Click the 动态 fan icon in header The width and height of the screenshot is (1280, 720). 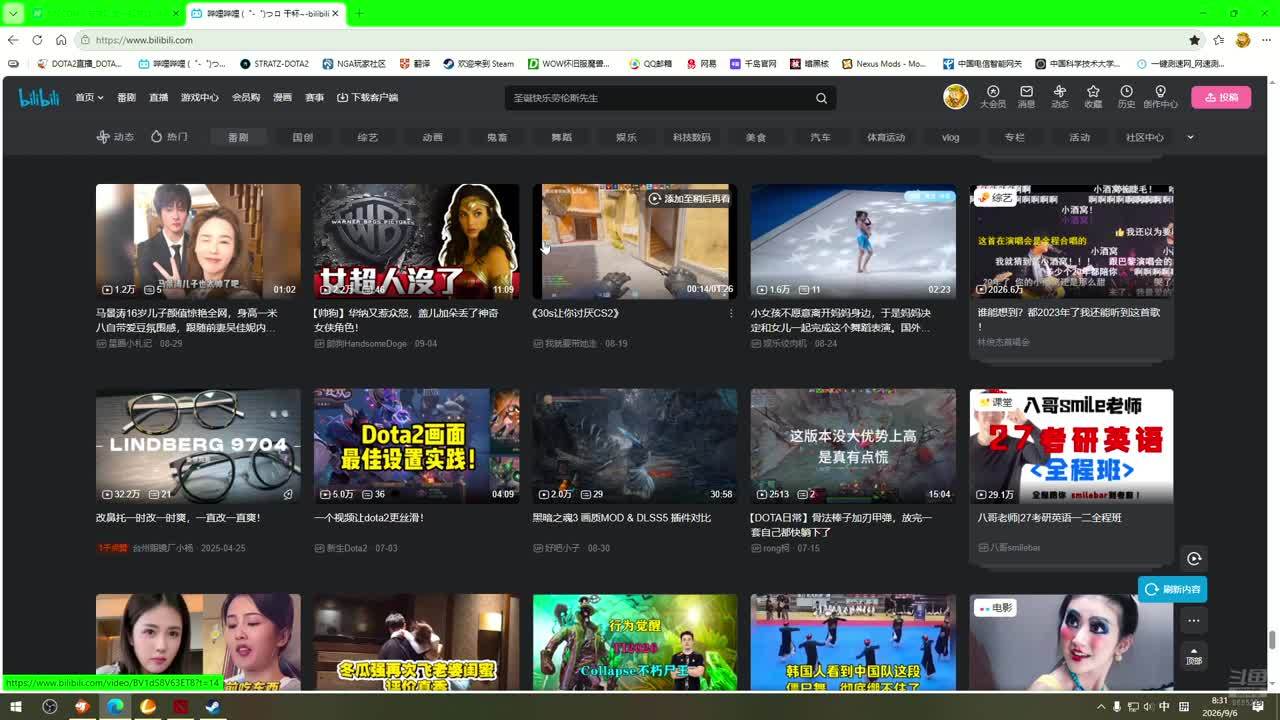coord(1060,91)
